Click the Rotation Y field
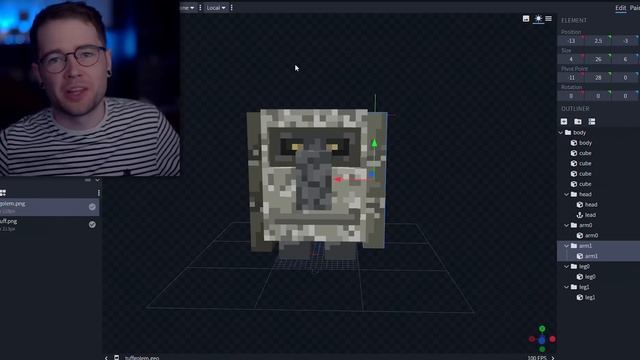 pyautogui.click(x=598, y=96)
